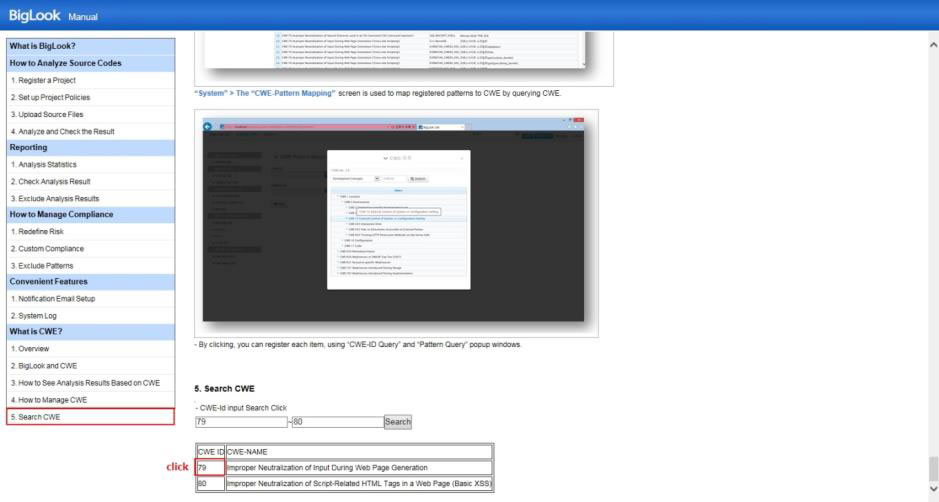Viewport: 939px width, 502px height.
Task: Open '3. How to See Analysis Results Based on CWE'
Action: coord(90,383)
